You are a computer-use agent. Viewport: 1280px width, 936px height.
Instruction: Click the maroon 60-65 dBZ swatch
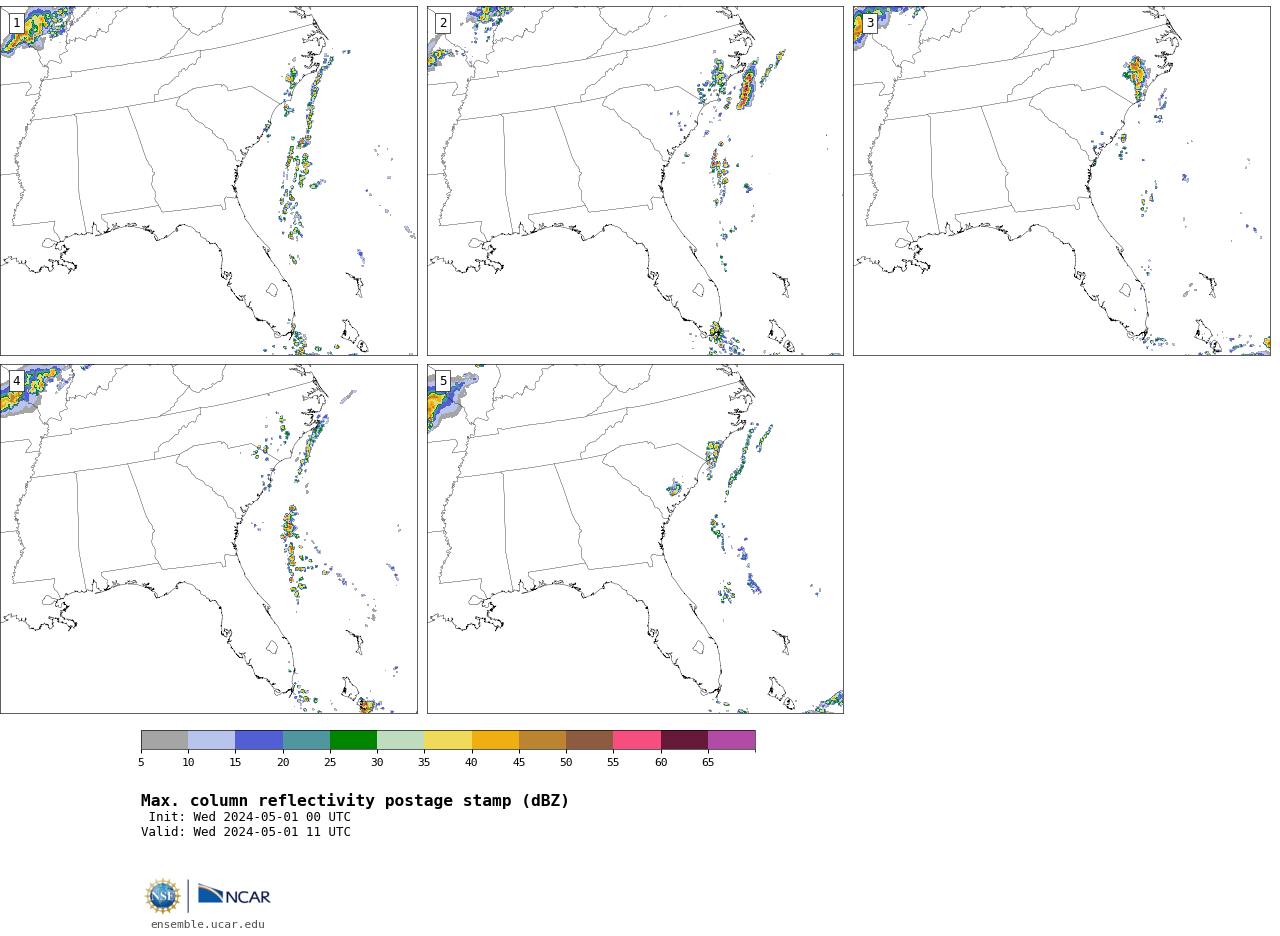[x=684, y=740]
